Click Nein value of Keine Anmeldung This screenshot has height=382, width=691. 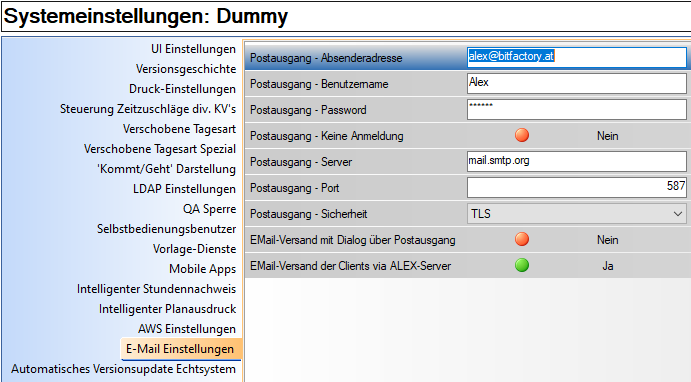(607, 136)
